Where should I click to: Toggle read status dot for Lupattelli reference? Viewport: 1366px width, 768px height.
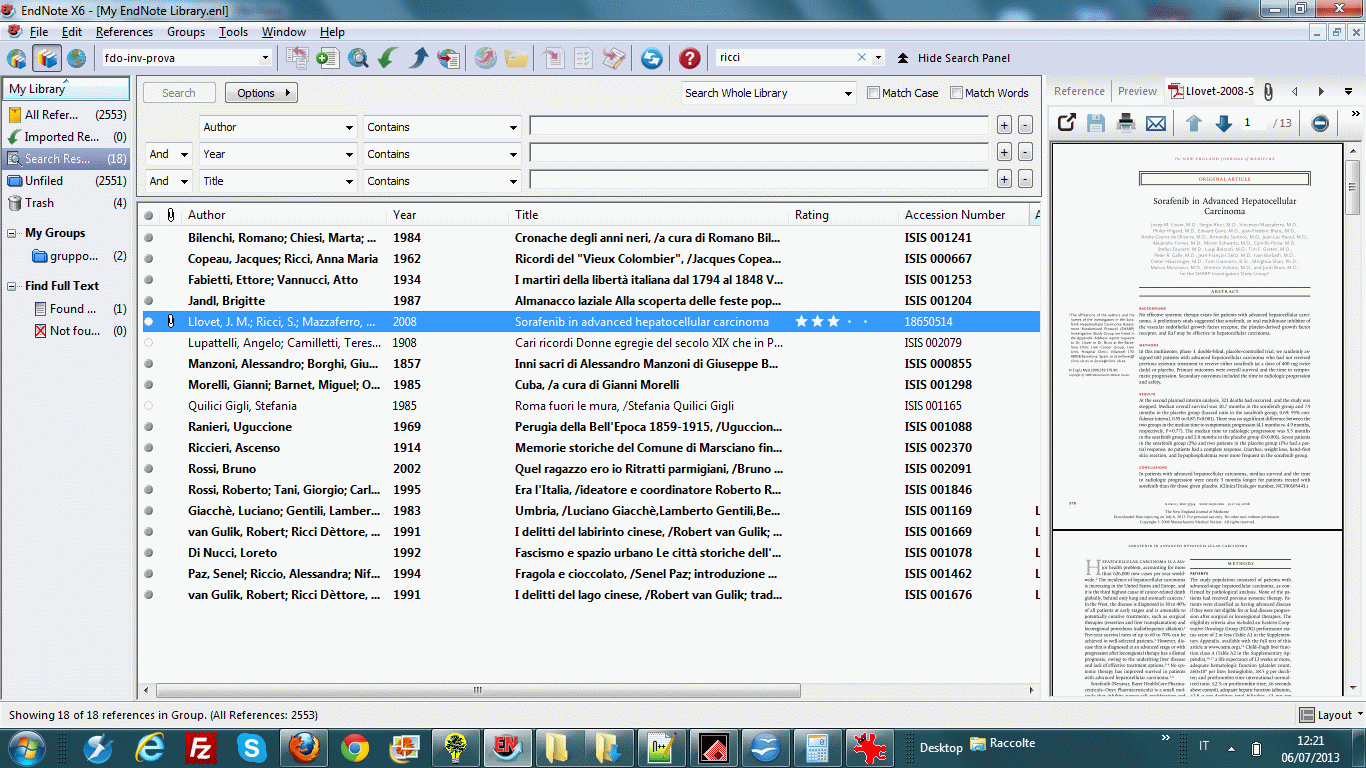point(149,343)
